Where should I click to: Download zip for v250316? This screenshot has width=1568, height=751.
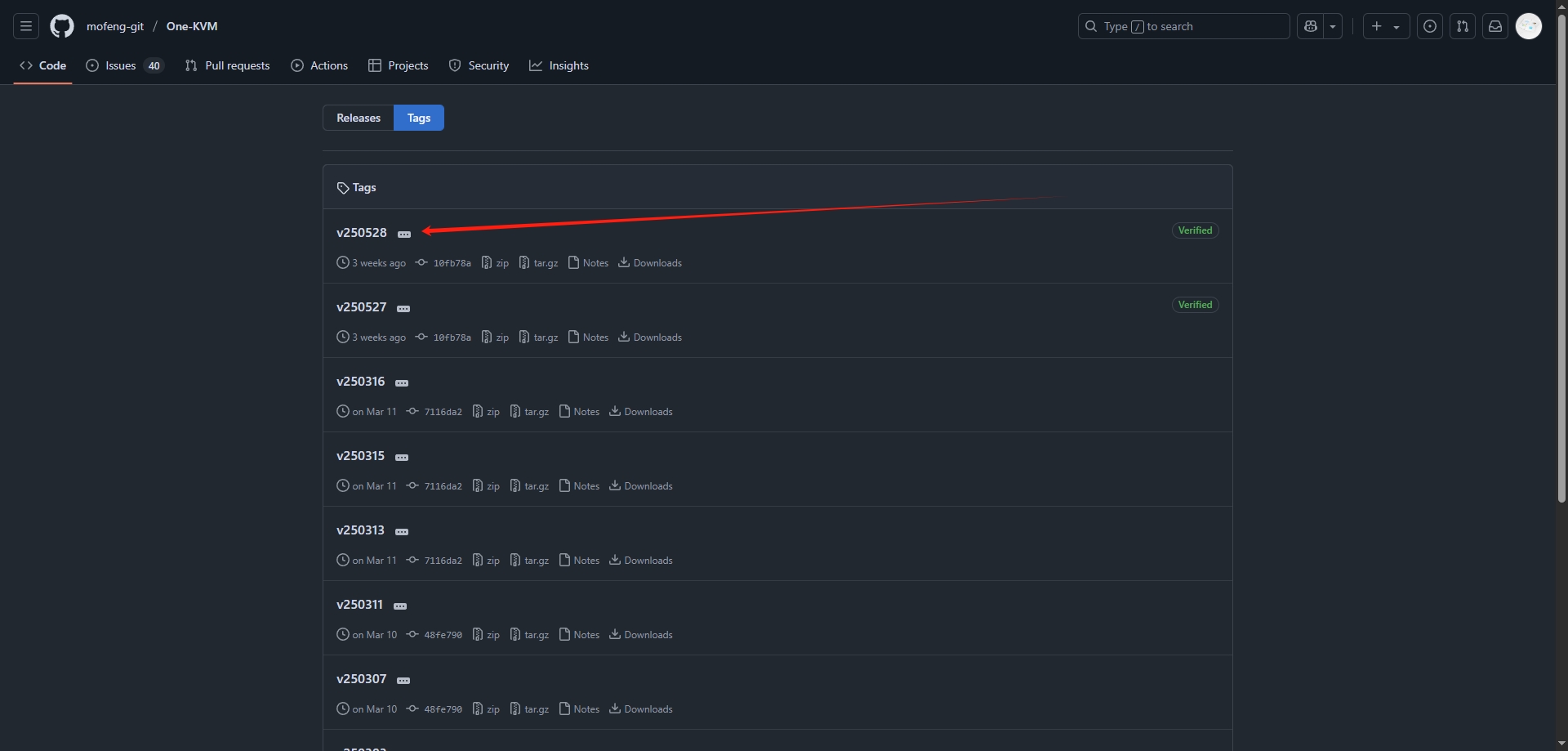[x=486, y=412]
